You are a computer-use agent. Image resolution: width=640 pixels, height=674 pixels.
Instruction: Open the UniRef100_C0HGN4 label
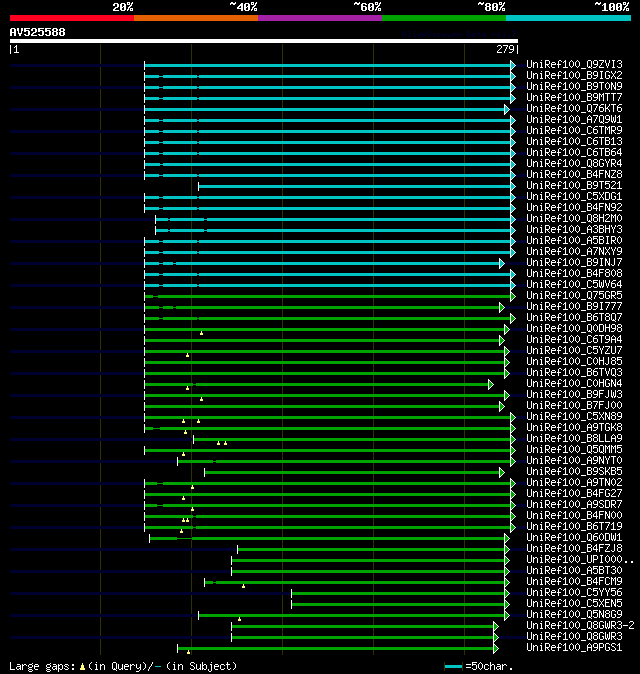[x=574, y=383]
